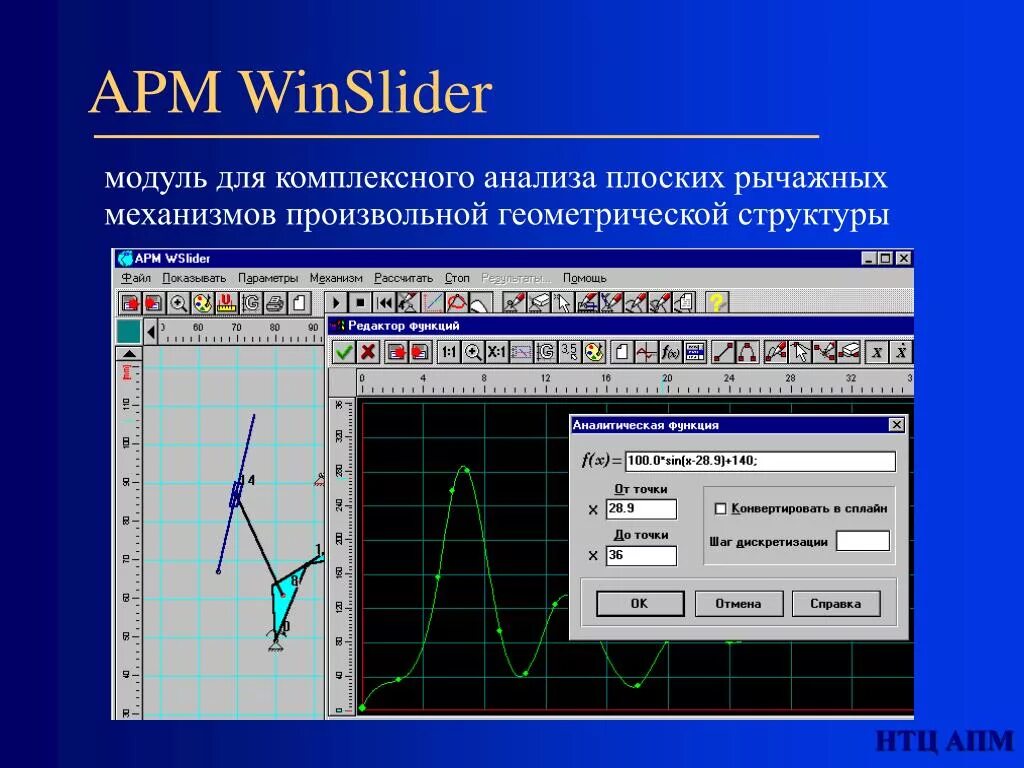Click the OK button
Image resolution: width=1024 pixels, height=768 pixels.
point(640,604)
